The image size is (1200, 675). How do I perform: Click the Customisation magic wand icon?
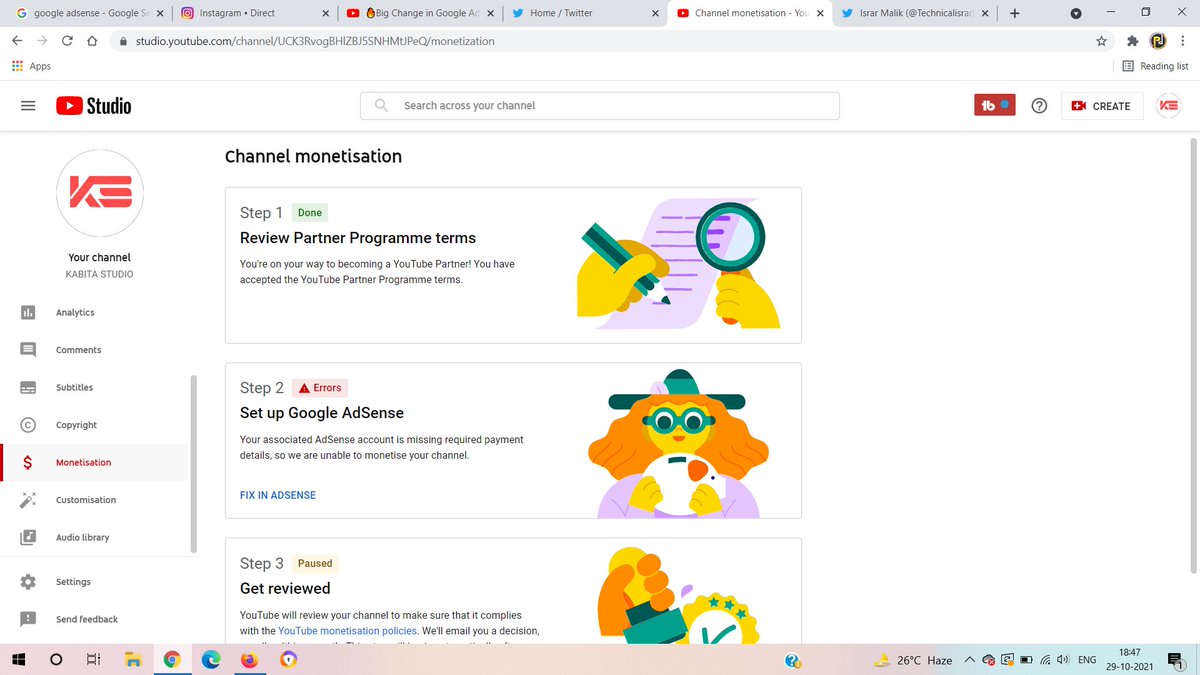tap(28, 500)
